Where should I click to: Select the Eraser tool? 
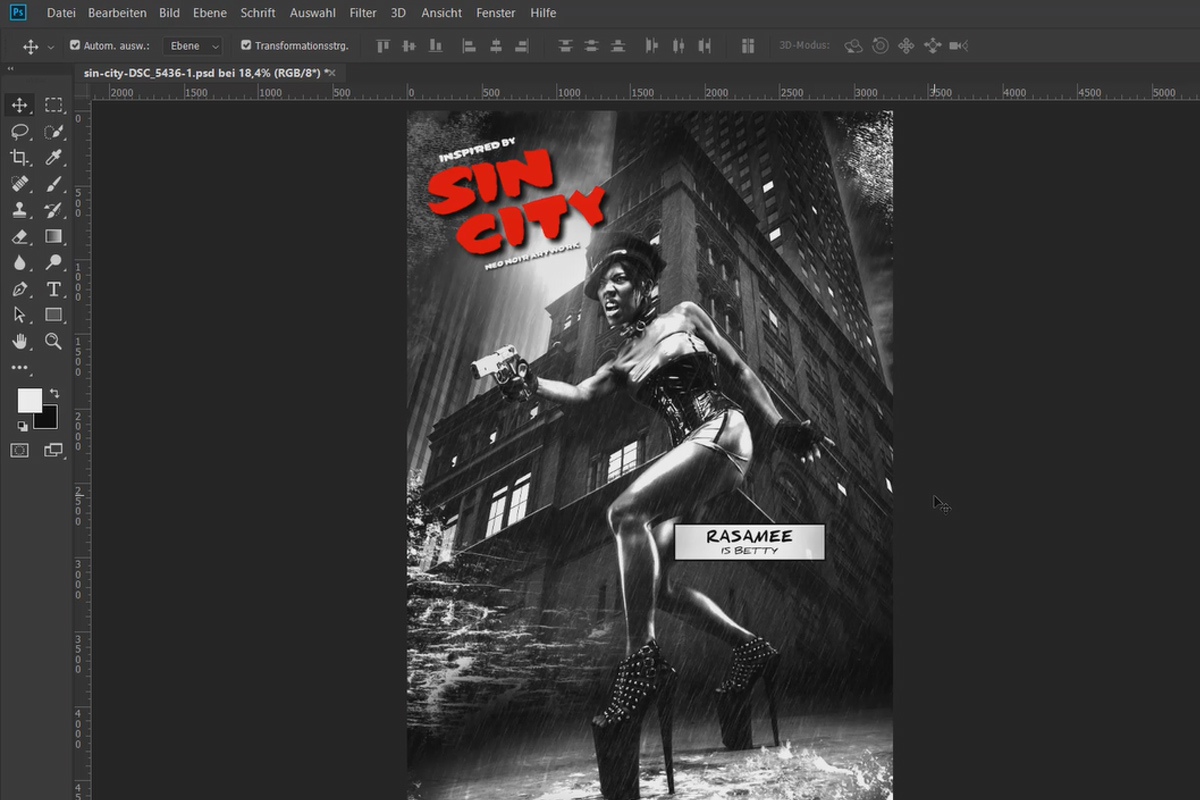(x=19, y=236)
